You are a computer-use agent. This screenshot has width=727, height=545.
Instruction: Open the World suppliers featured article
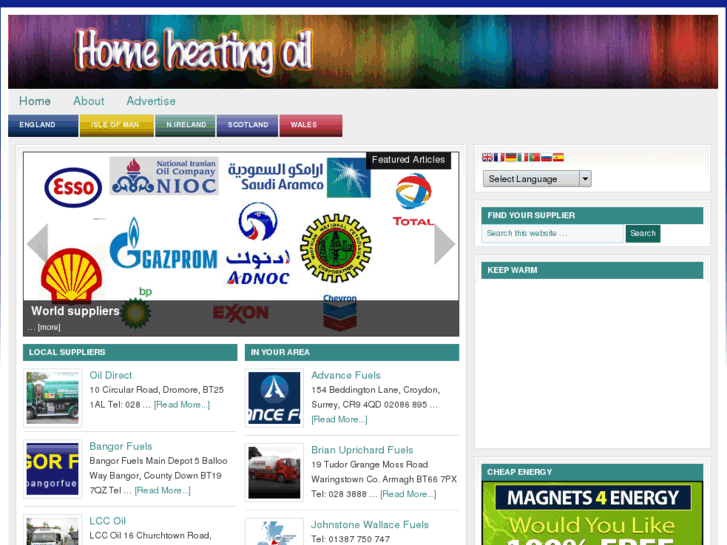(x=75, y=311)
